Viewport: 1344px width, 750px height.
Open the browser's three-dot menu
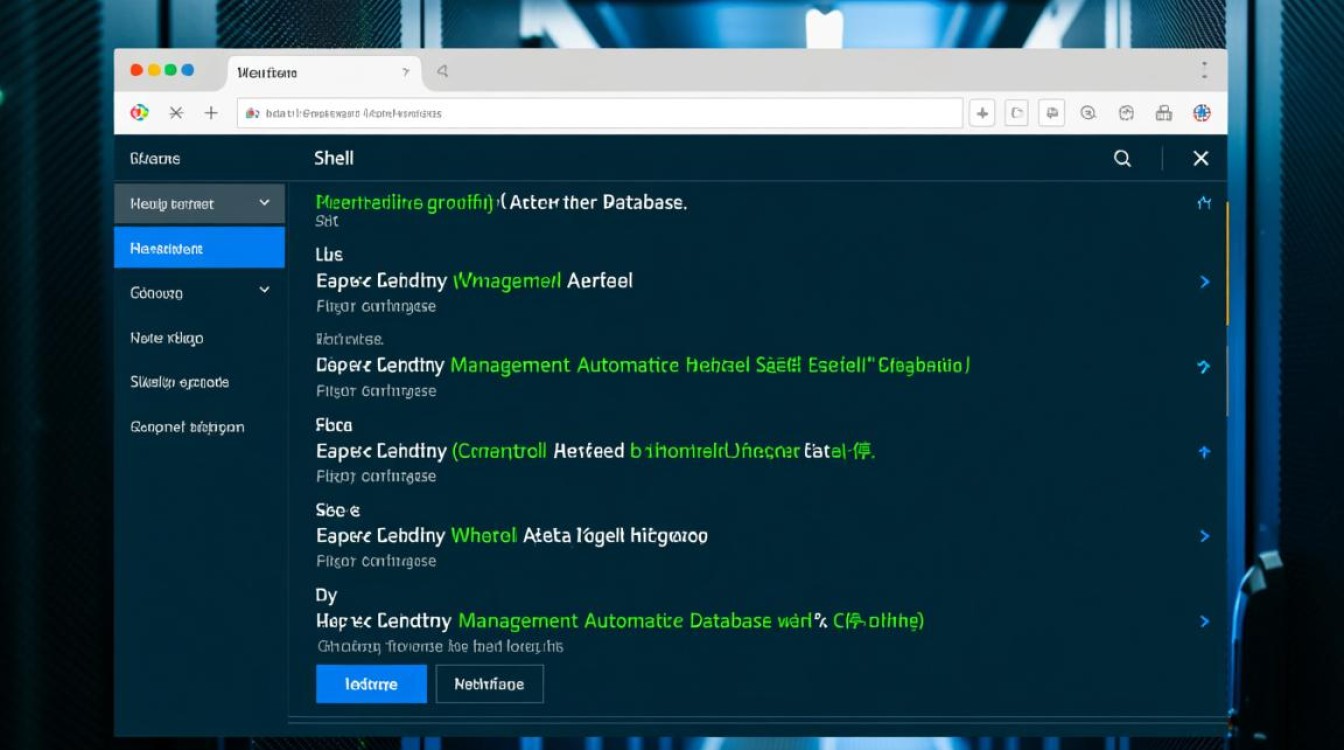1204,71
